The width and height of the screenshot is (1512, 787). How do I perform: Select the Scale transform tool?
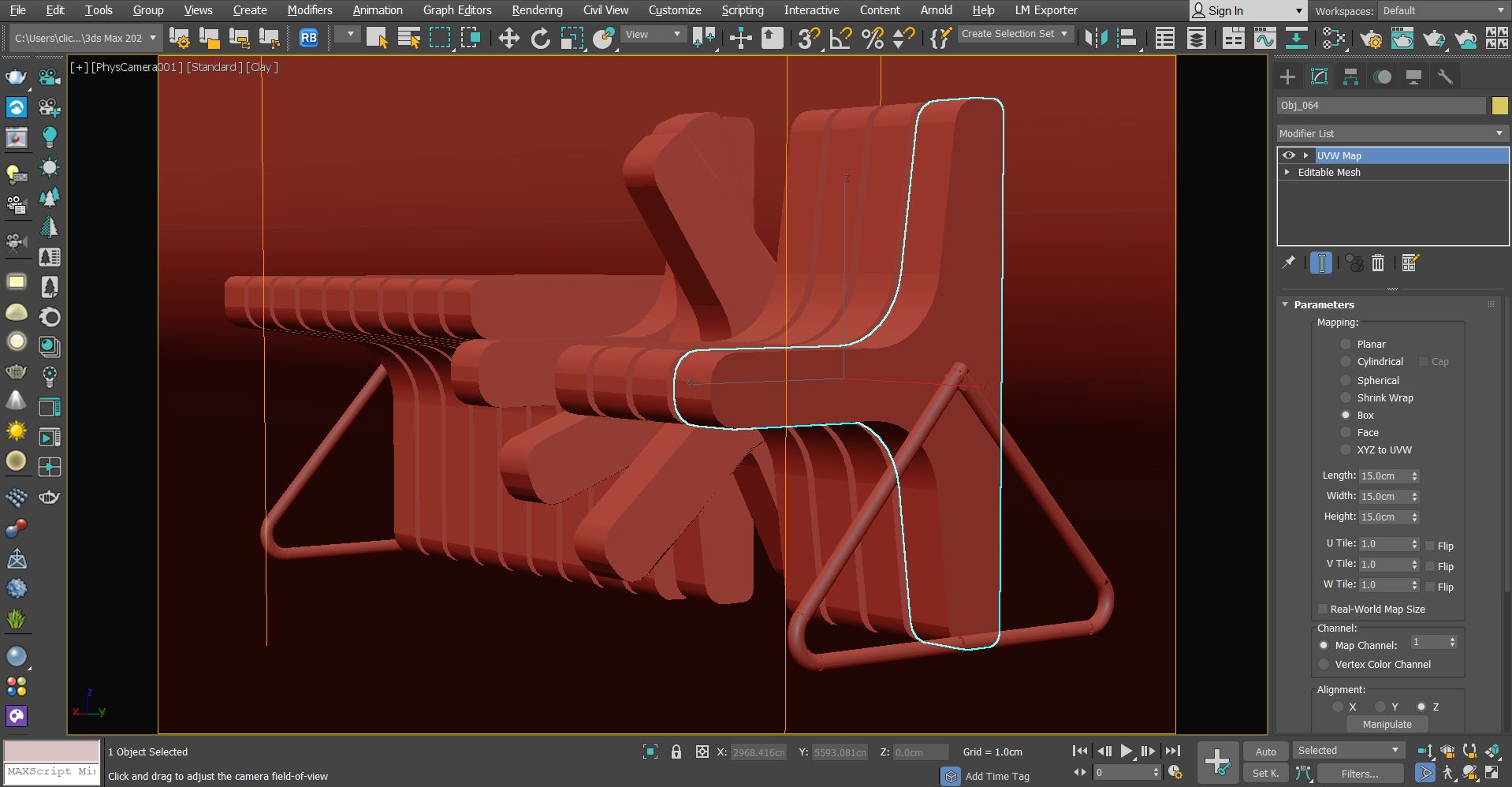572,38
